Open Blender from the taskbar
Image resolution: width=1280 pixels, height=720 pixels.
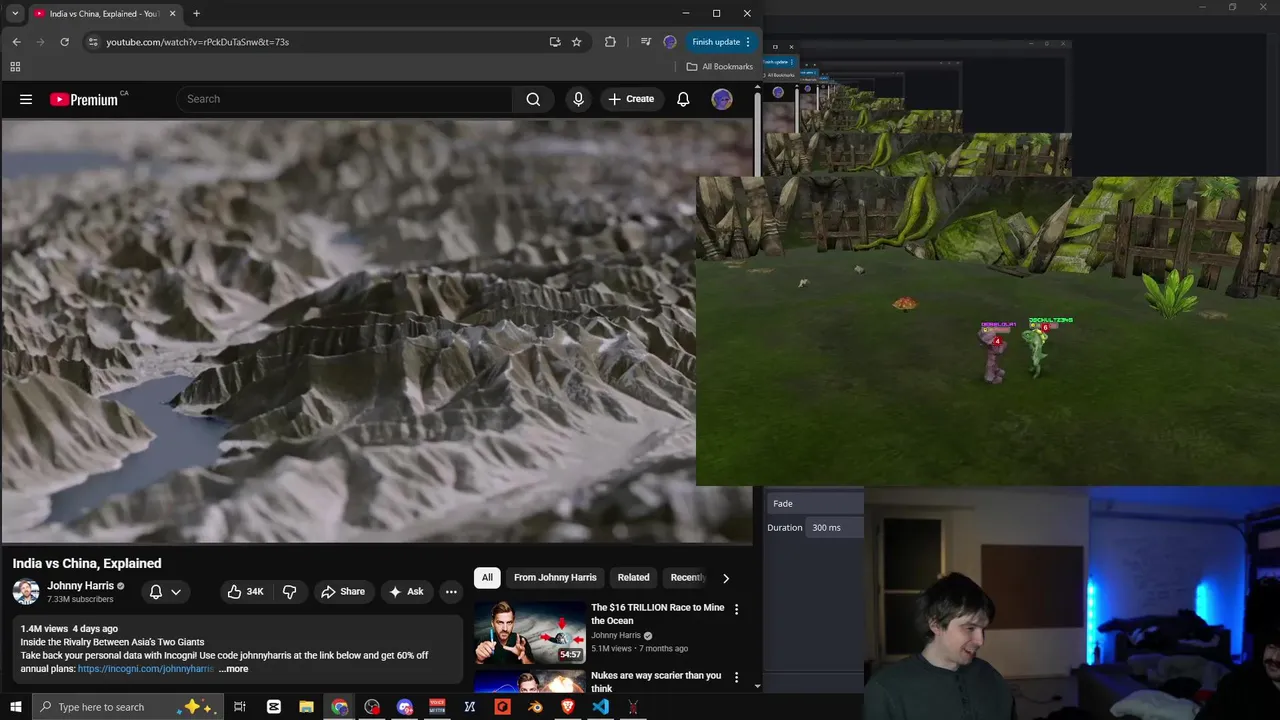pyautogui.click(x=535, y=707)
